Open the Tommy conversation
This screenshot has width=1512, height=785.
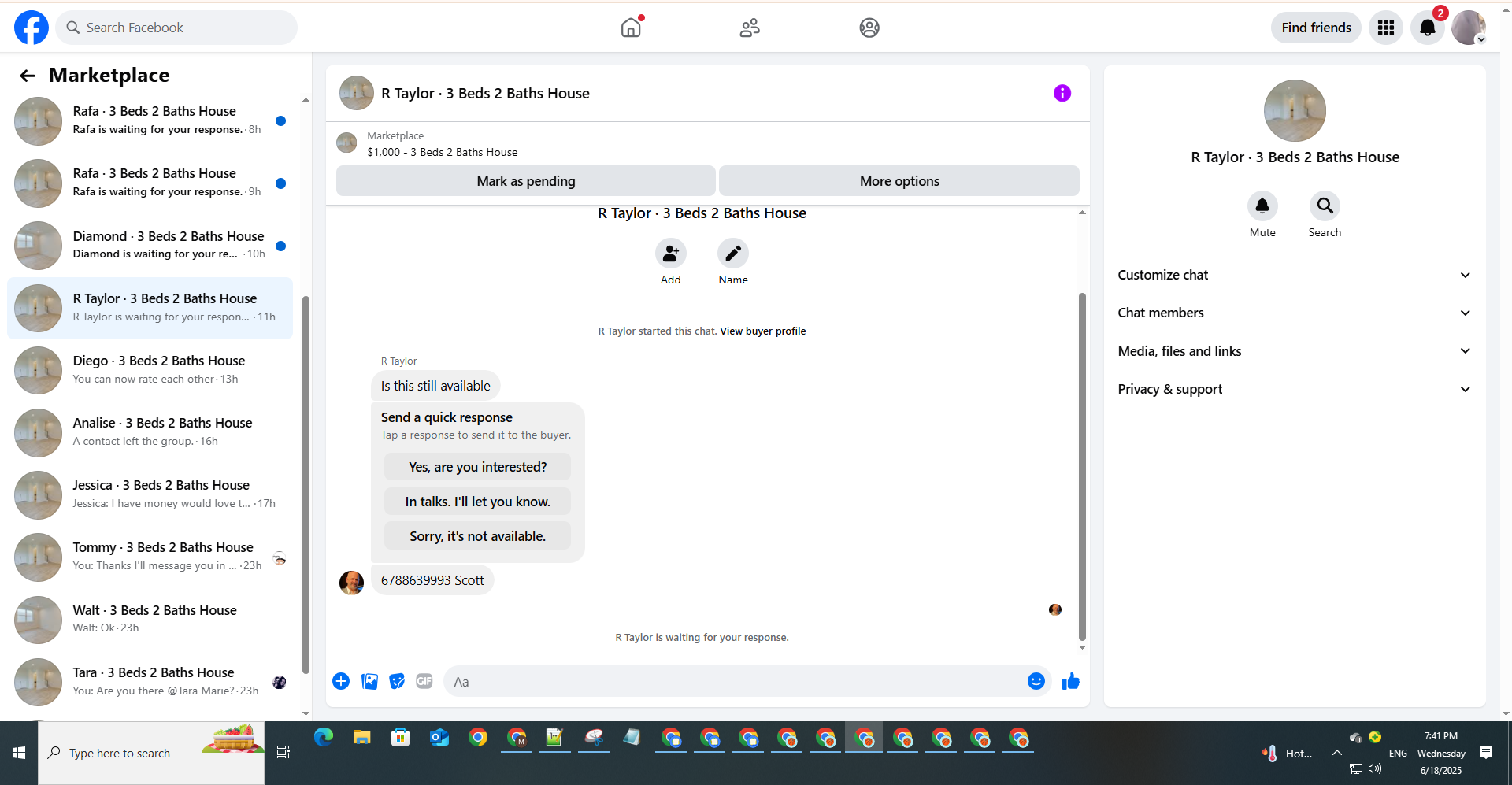150,557
